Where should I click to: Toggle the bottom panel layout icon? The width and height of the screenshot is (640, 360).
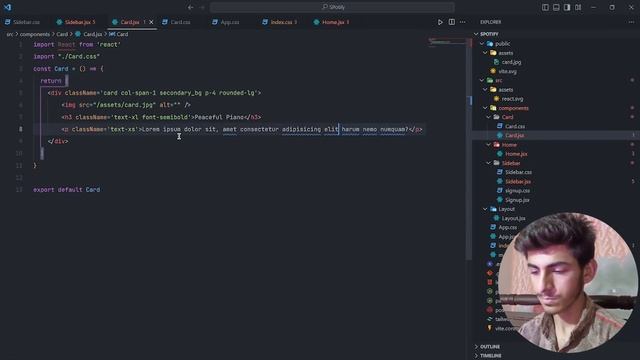[556, 7]
